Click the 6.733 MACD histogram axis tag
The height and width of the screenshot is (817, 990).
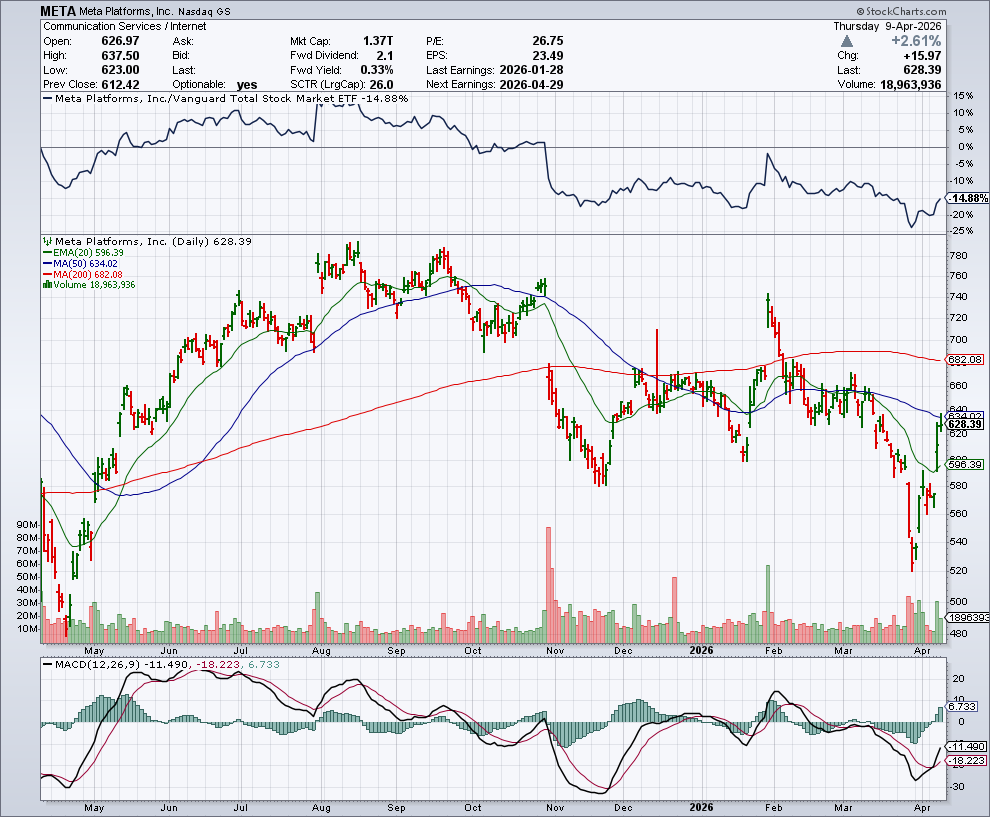tap(963, 707)
